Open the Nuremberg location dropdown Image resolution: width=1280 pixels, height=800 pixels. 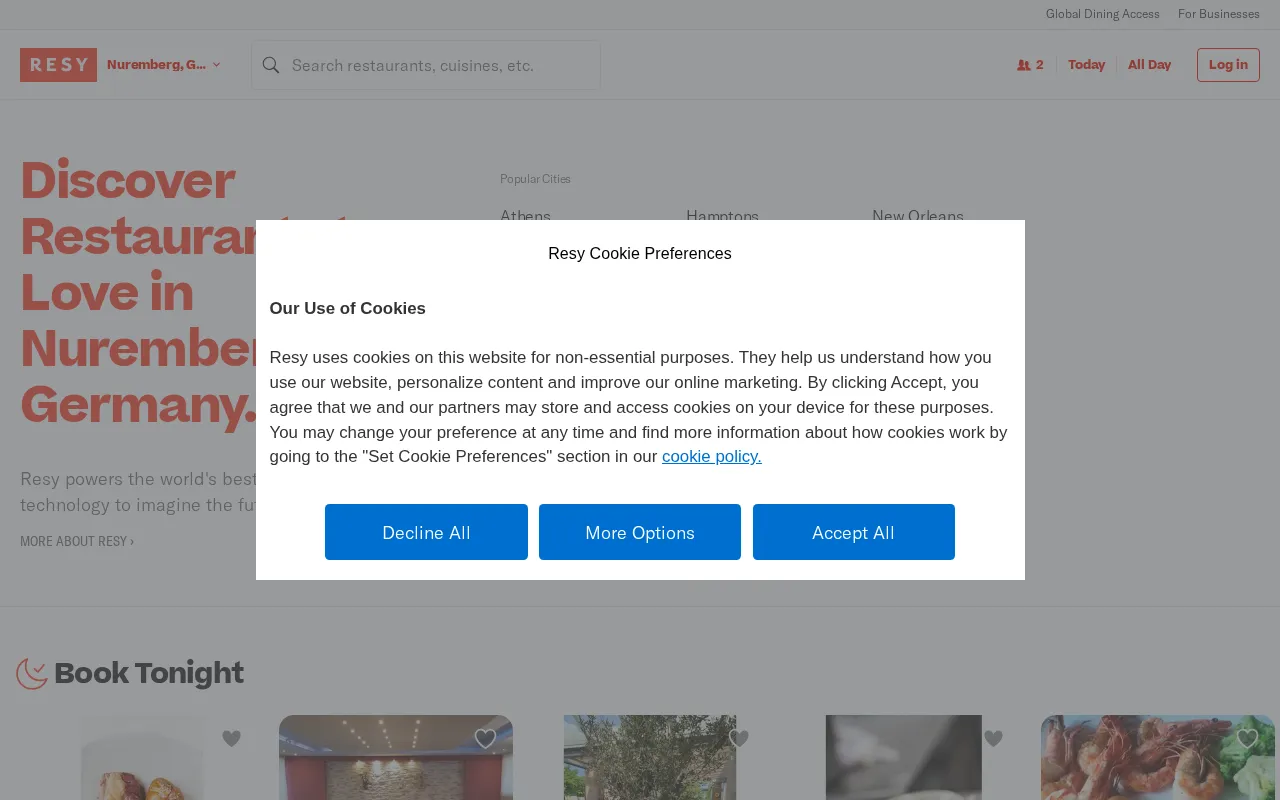(x=163, y=65)
